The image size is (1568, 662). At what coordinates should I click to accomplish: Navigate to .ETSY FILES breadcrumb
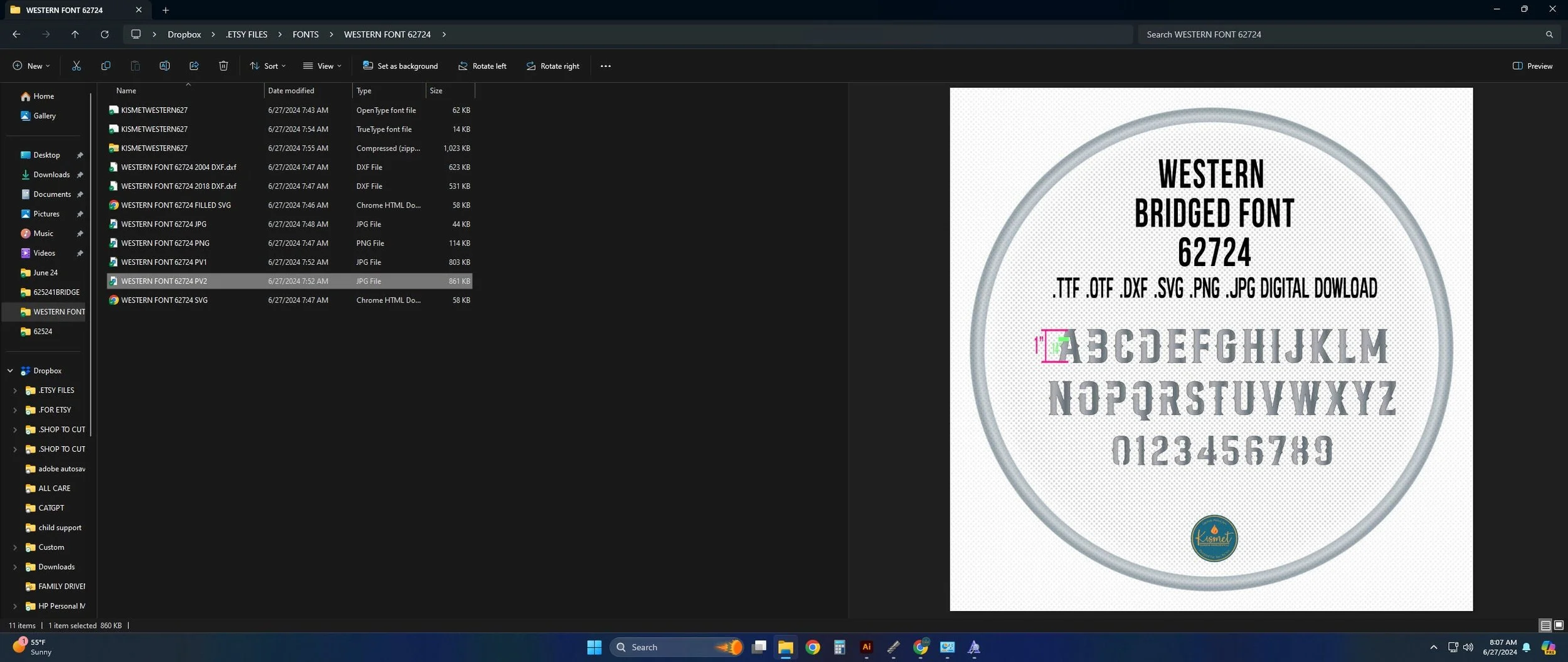(246, 35)
